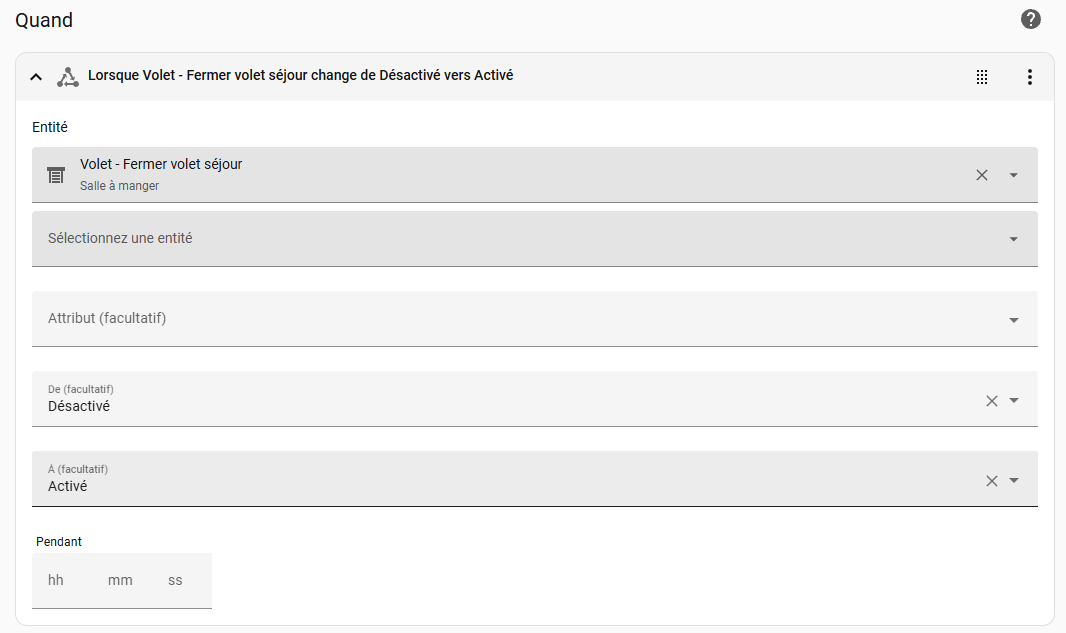Viewport: 1066px width, 633px height.
Task: Open the De (facultatif) dropdown arrow
Action: click(x=1014, y=400)
